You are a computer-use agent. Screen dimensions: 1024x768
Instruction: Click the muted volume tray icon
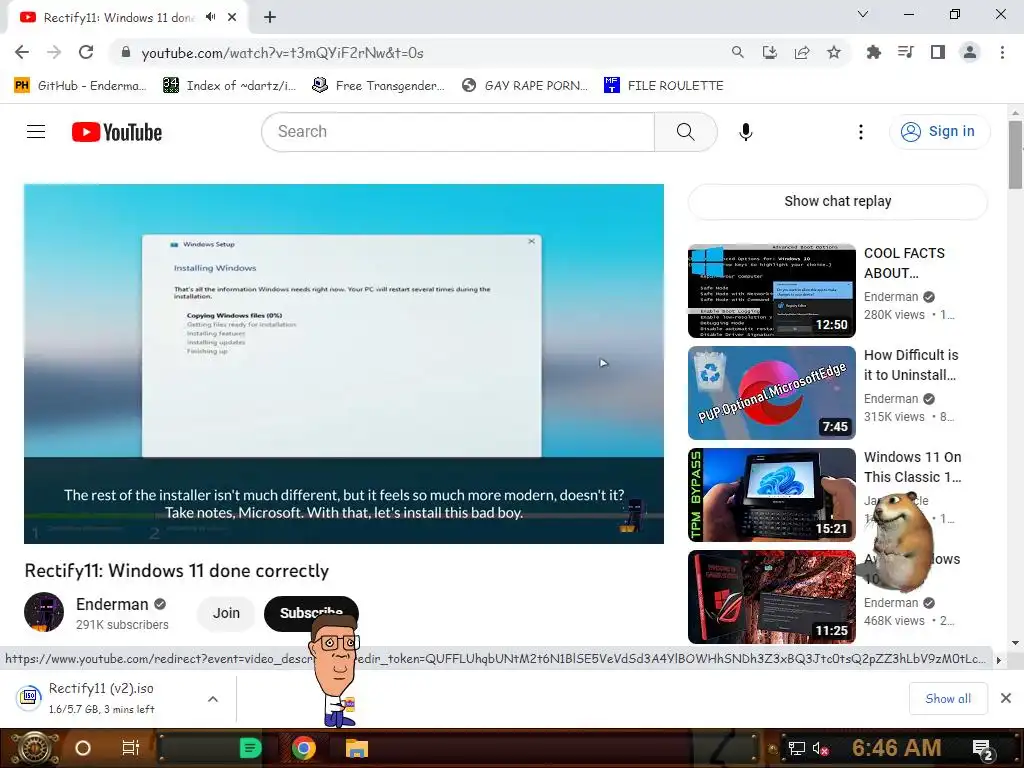[820, 748]
